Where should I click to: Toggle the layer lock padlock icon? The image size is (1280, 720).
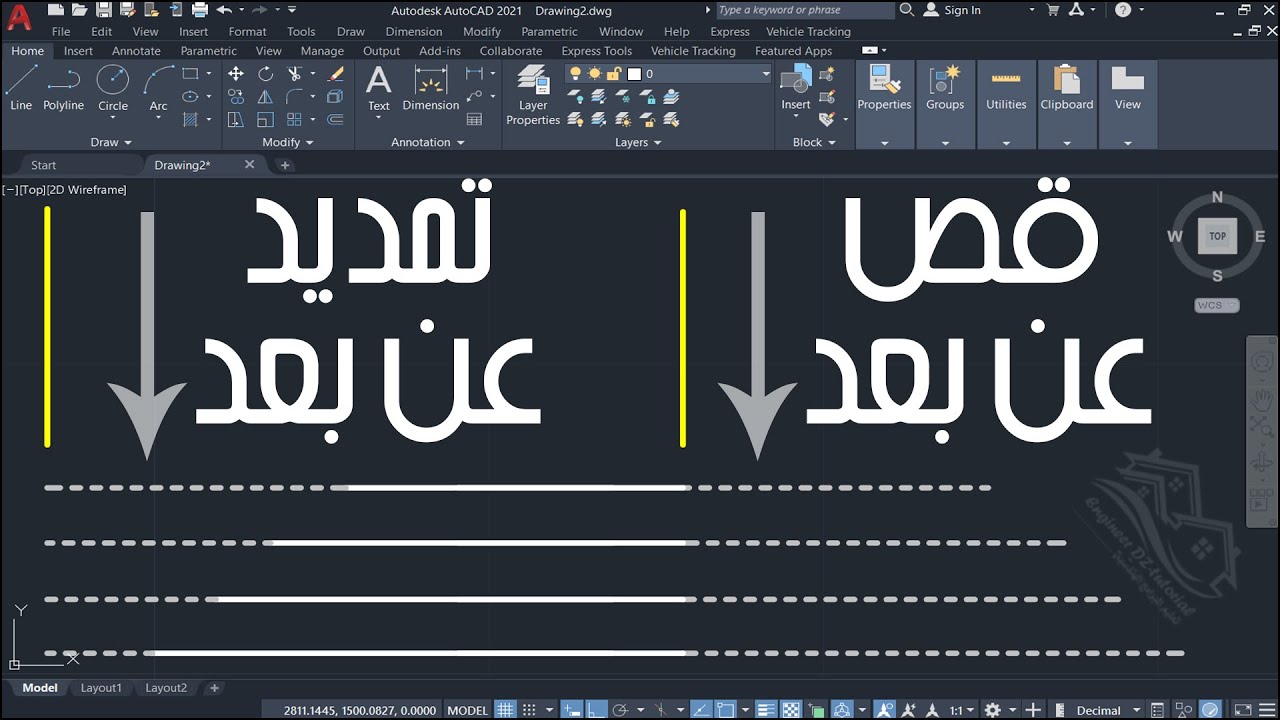click(614, 74)
